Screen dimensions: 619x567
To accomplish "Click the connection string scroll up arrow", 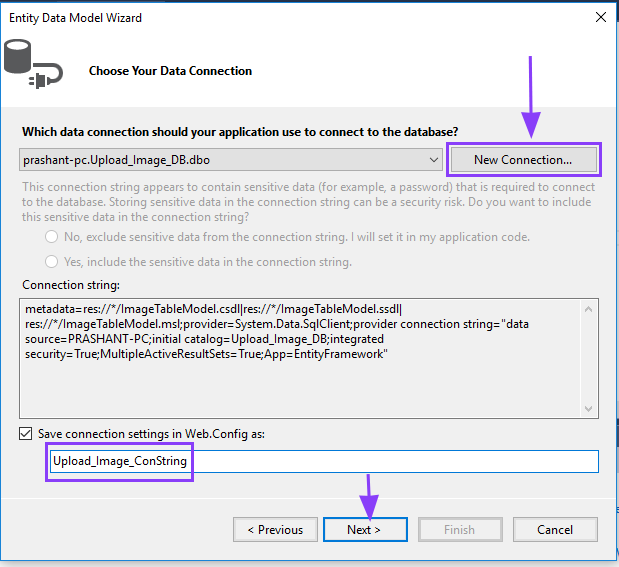I will pos(589,307).
